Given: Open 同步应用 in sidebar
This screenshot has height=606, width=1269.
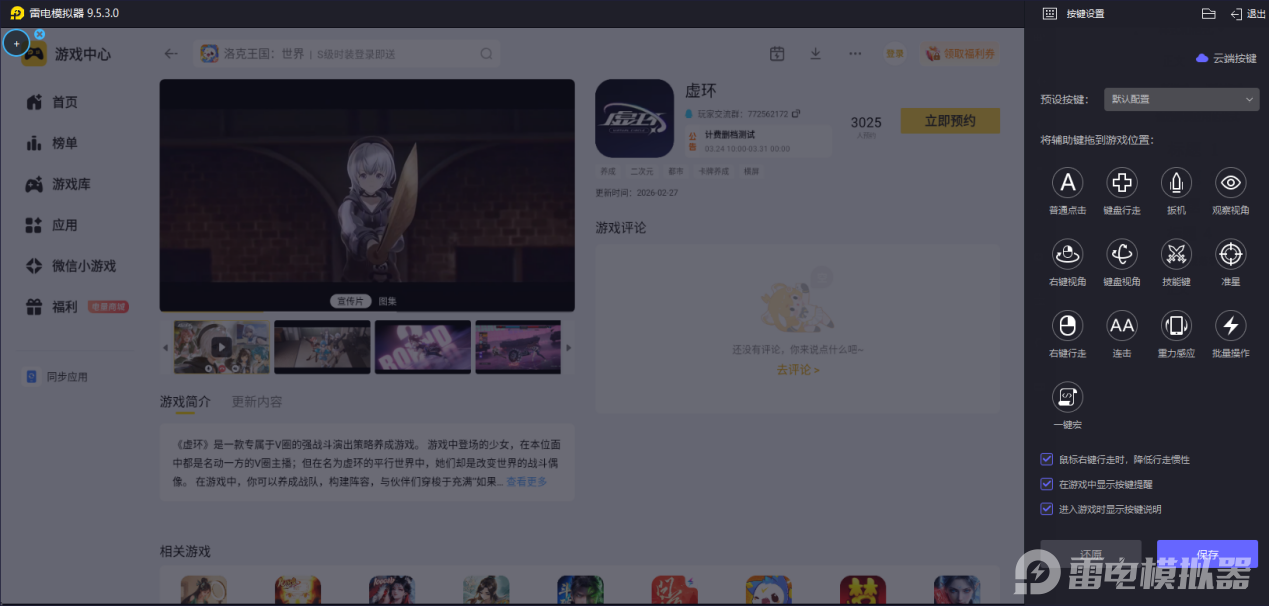Looking at the screenshot, I should pyautogui.click(x=57, y=377).
